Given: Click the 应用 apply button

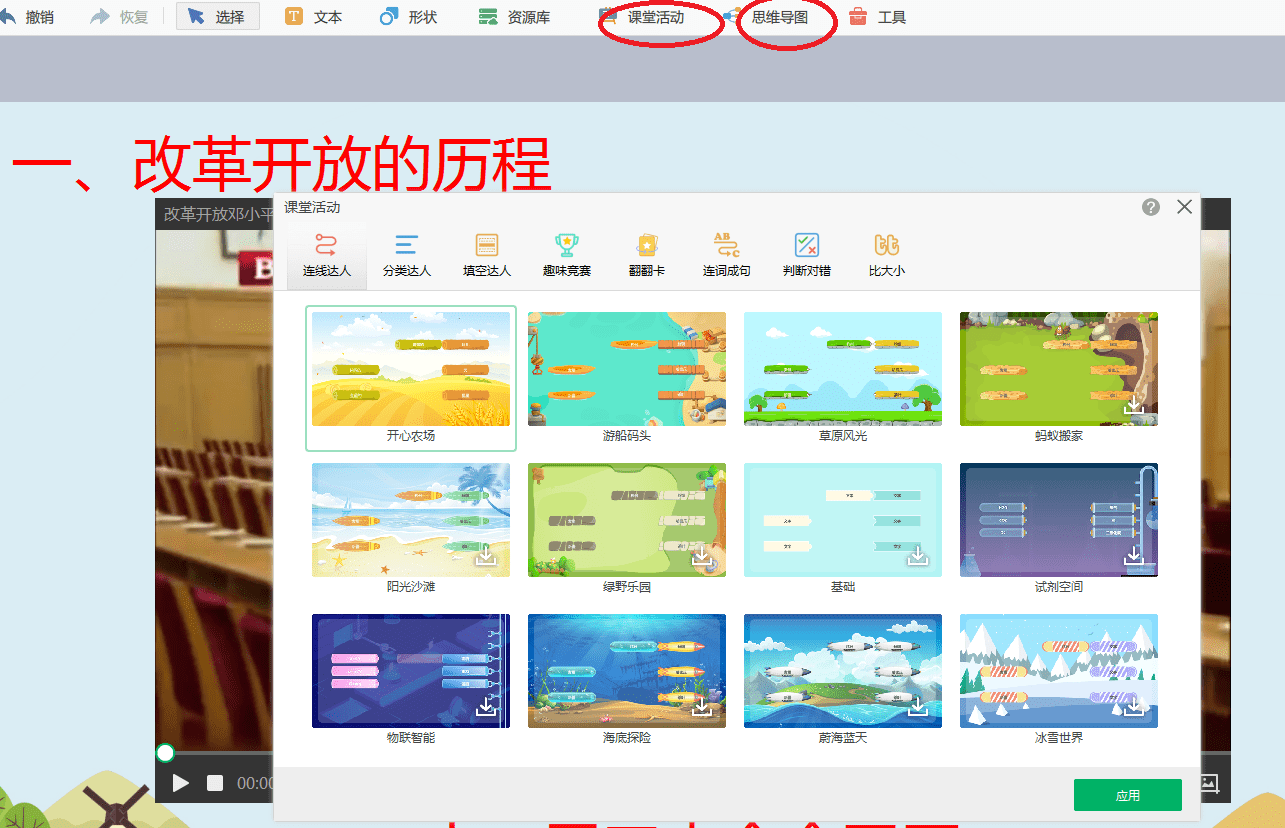Looking at the screenshot, I should coord(1128,795).
